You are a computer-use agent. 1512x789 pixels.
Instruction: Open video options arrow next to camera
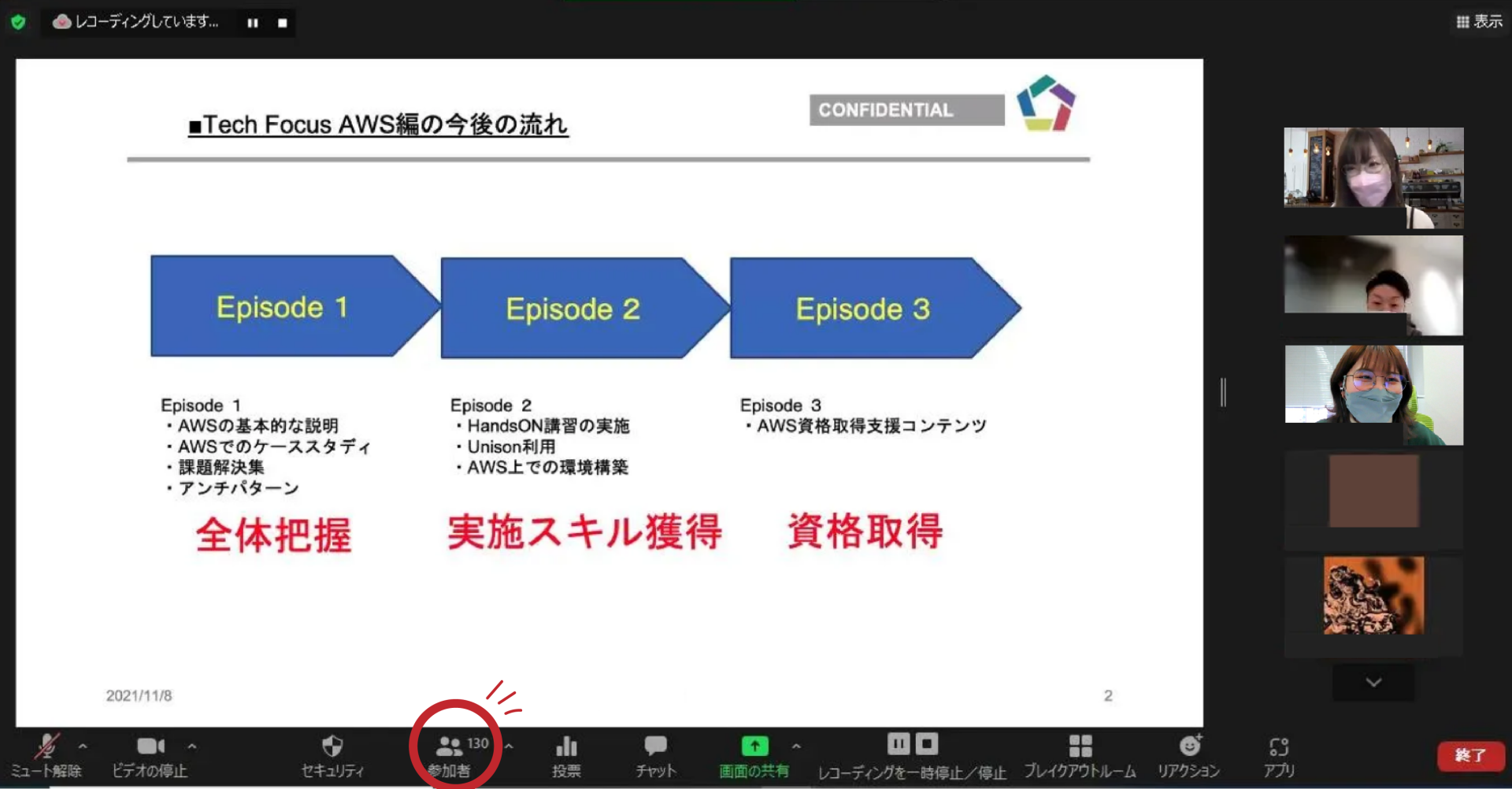point(192,746)
